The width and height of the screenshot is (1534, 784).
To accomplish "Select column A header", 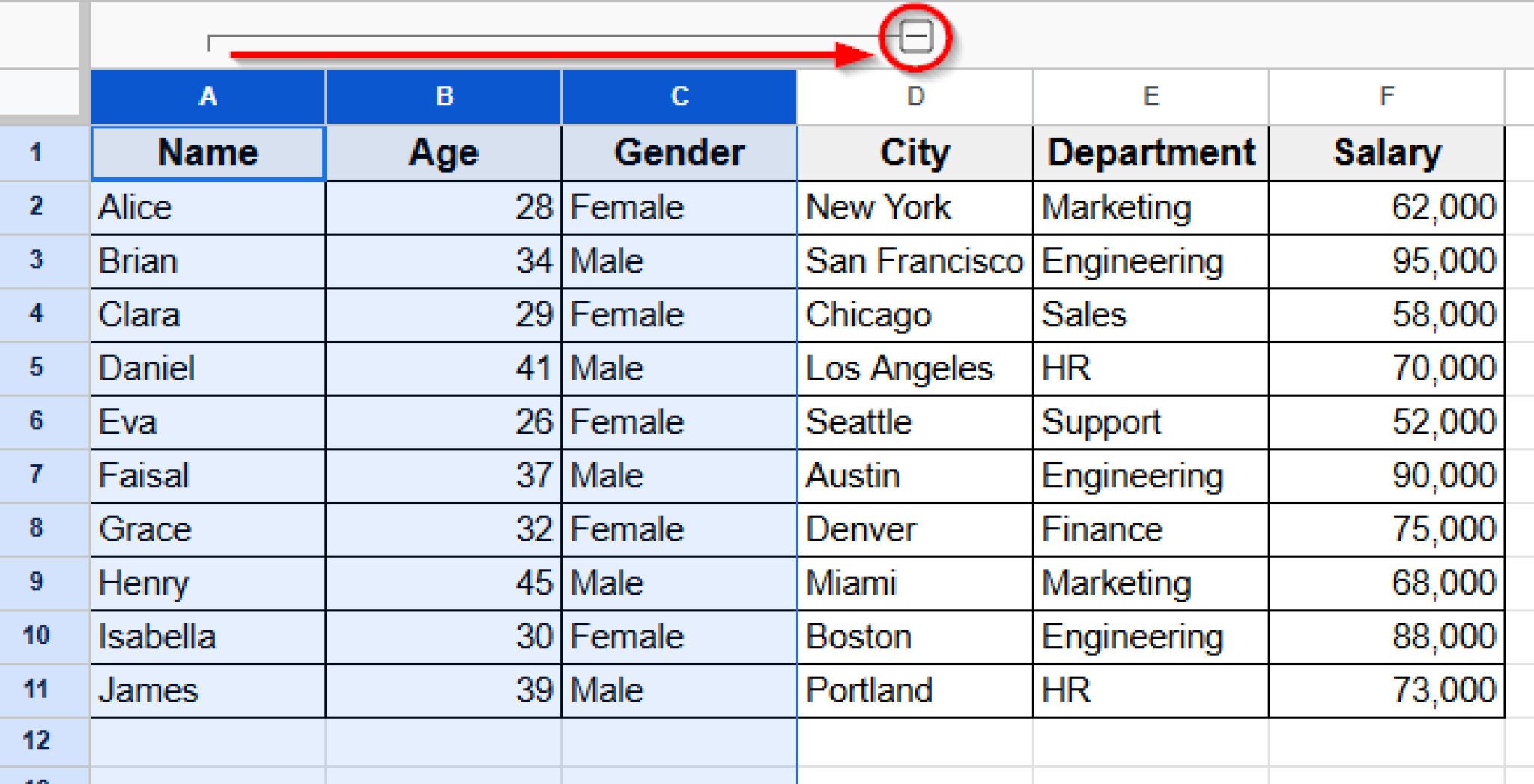I will point(207,96).
